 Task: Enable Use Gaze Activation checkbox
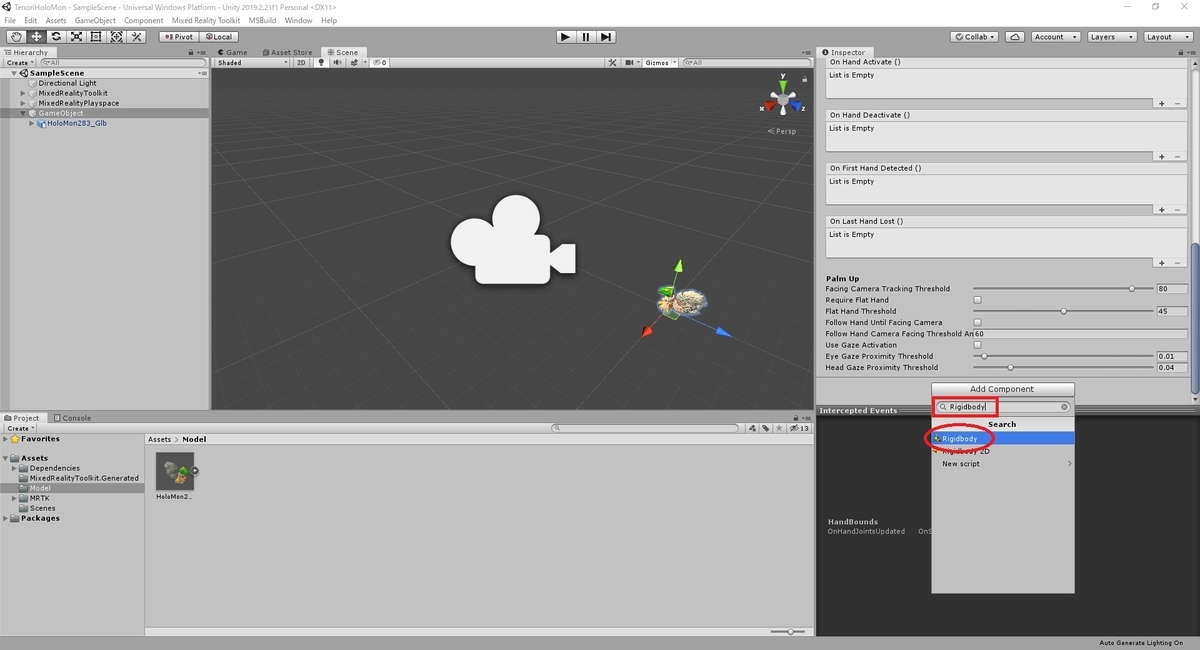[x=977, y=345]
